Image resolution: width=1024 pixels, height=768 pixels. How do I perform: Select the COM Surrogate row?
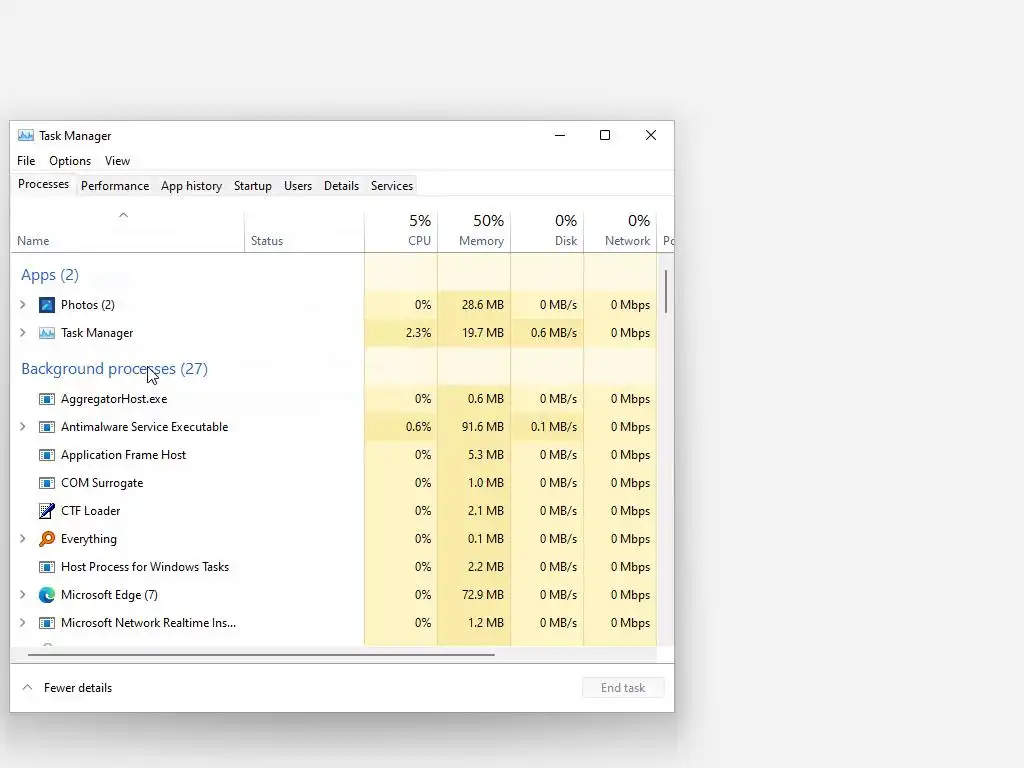tap(333, 483)
